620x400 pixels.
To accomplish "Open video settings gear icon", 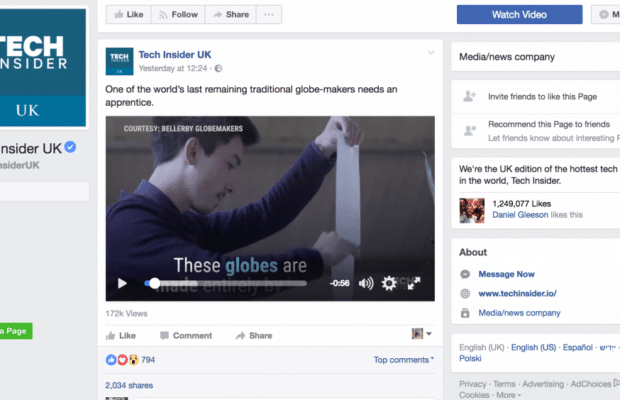I will point(389,283).
